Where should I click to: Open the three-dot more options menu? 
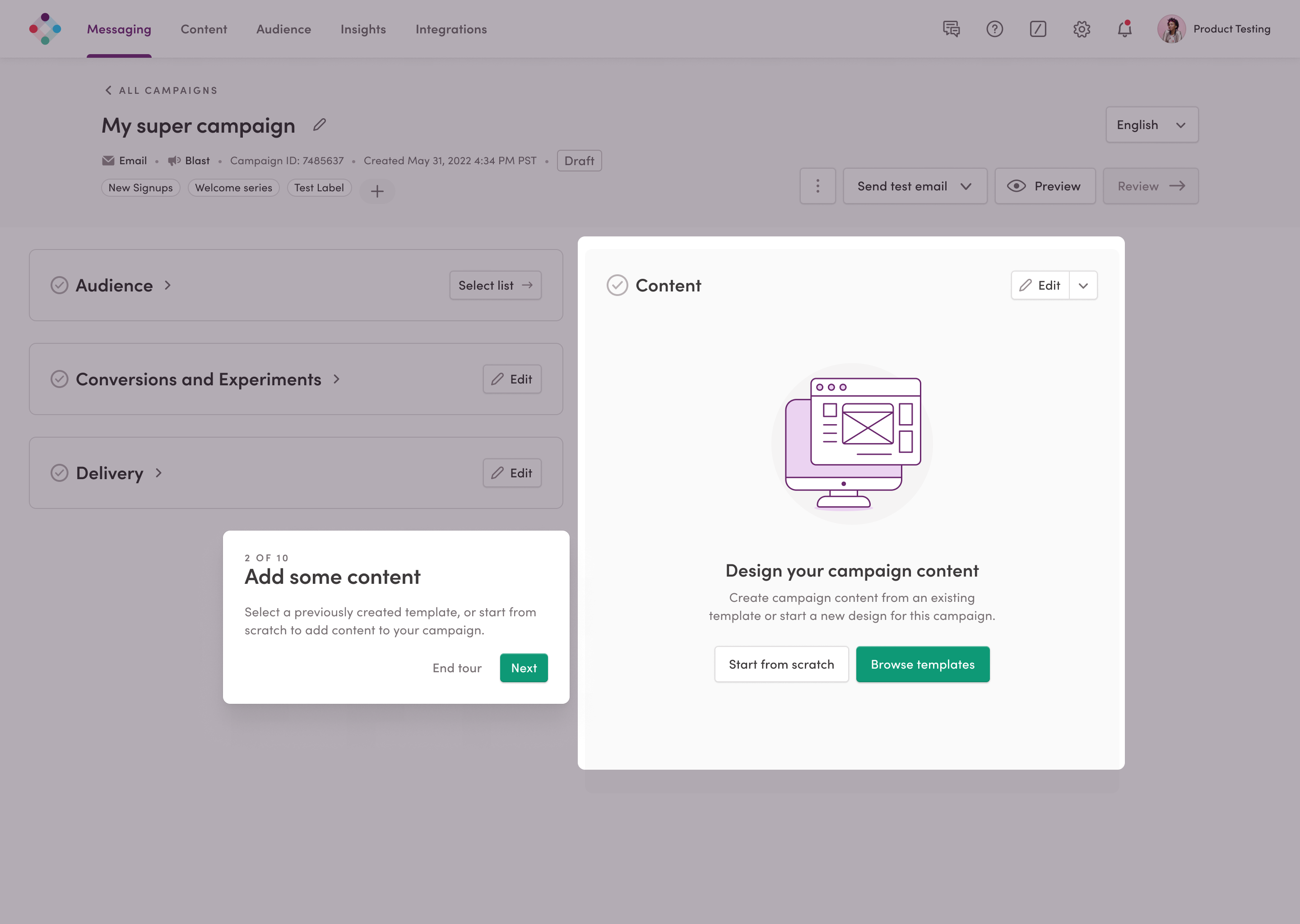(x=817, y=186)
